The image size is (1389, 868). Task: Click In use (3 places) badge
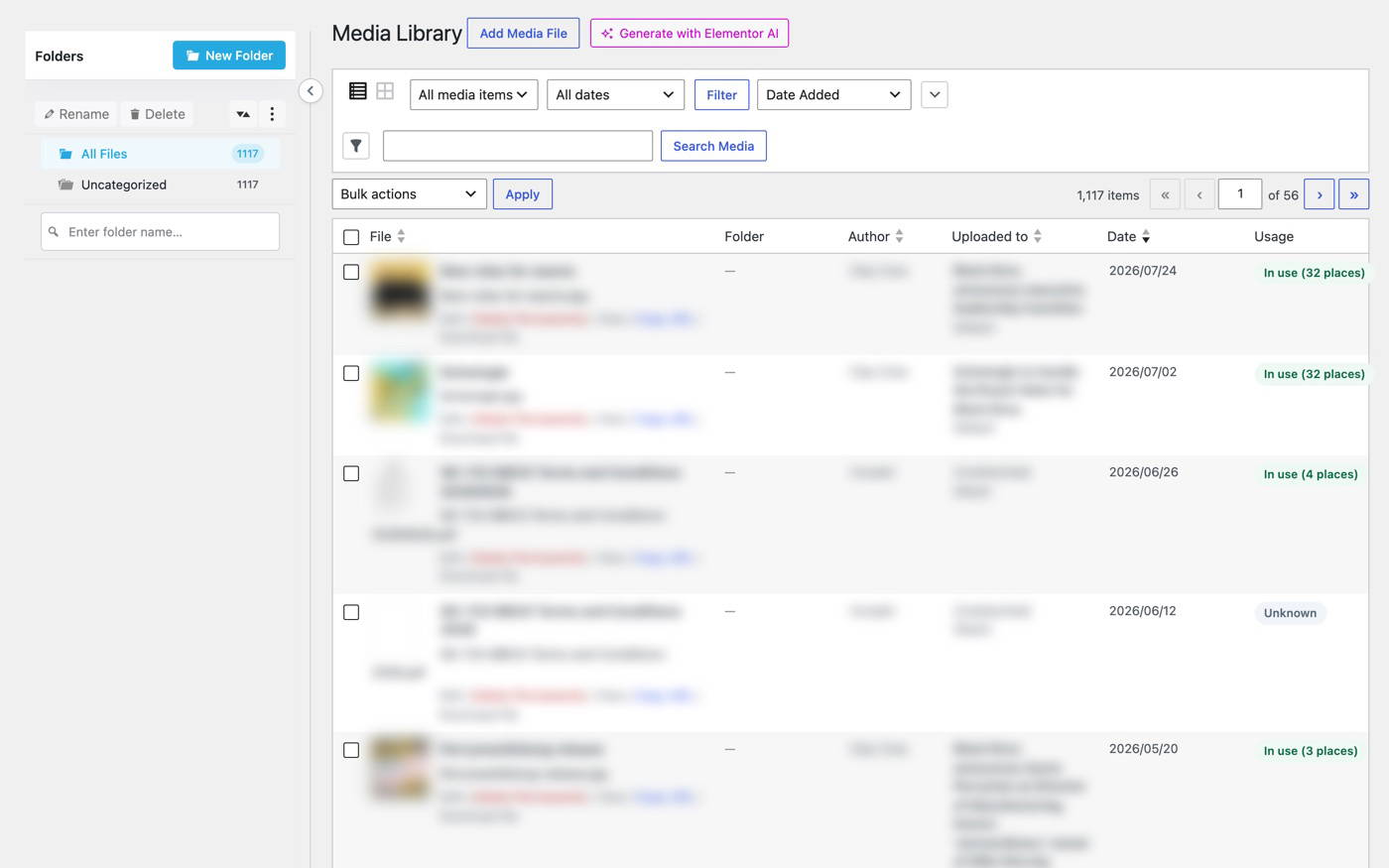point(1310,751)
